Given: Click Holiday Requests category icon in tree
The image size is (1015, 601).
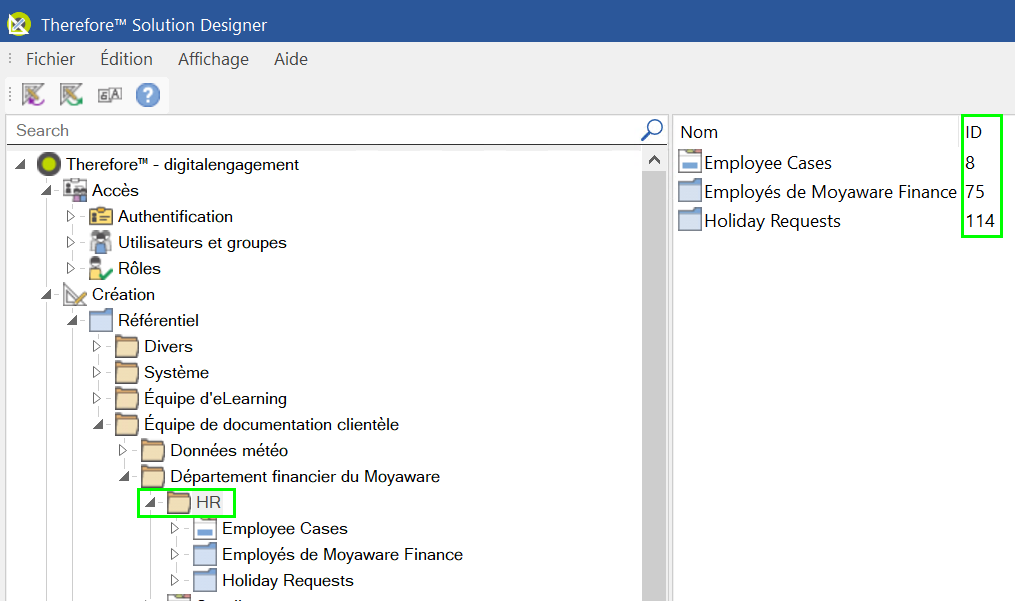Looking at the screenshot, I should point(205,580).
